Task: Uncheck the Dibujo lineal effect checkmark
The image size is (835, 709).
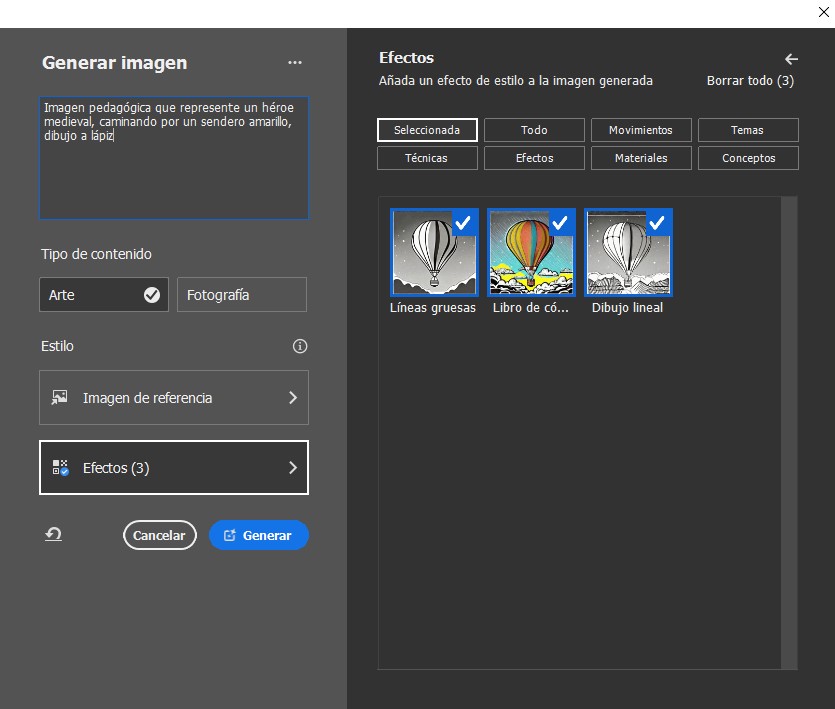Action: pos(657,224)
